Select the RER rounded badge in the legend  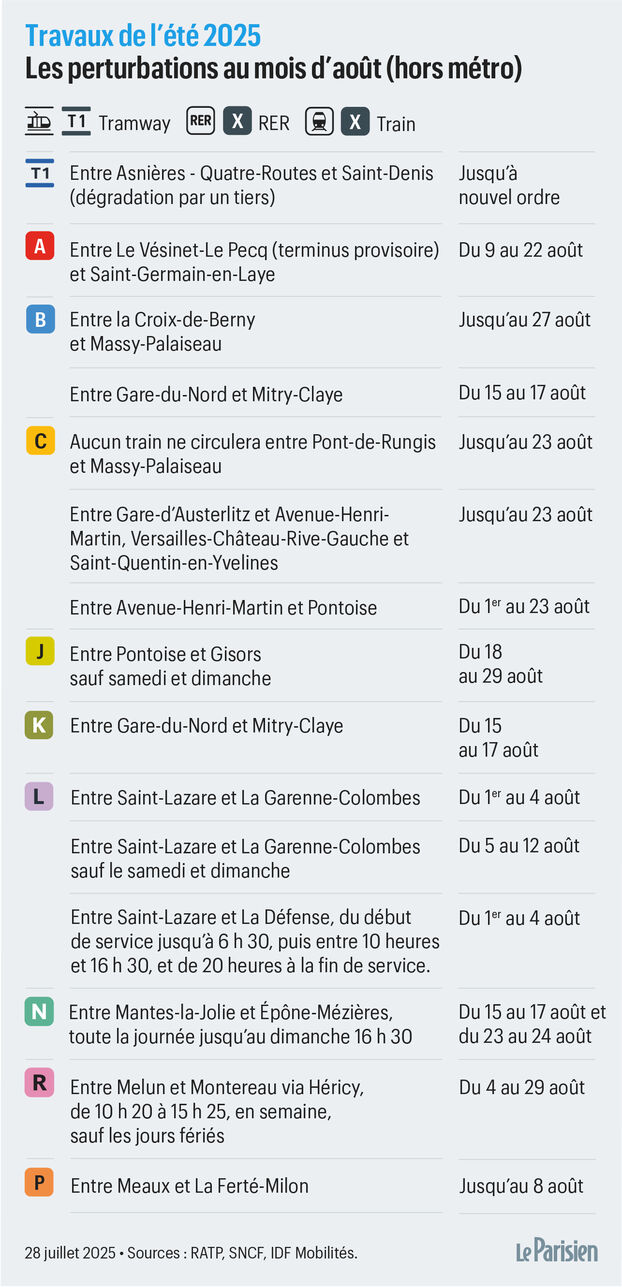(x=201, y=122)
